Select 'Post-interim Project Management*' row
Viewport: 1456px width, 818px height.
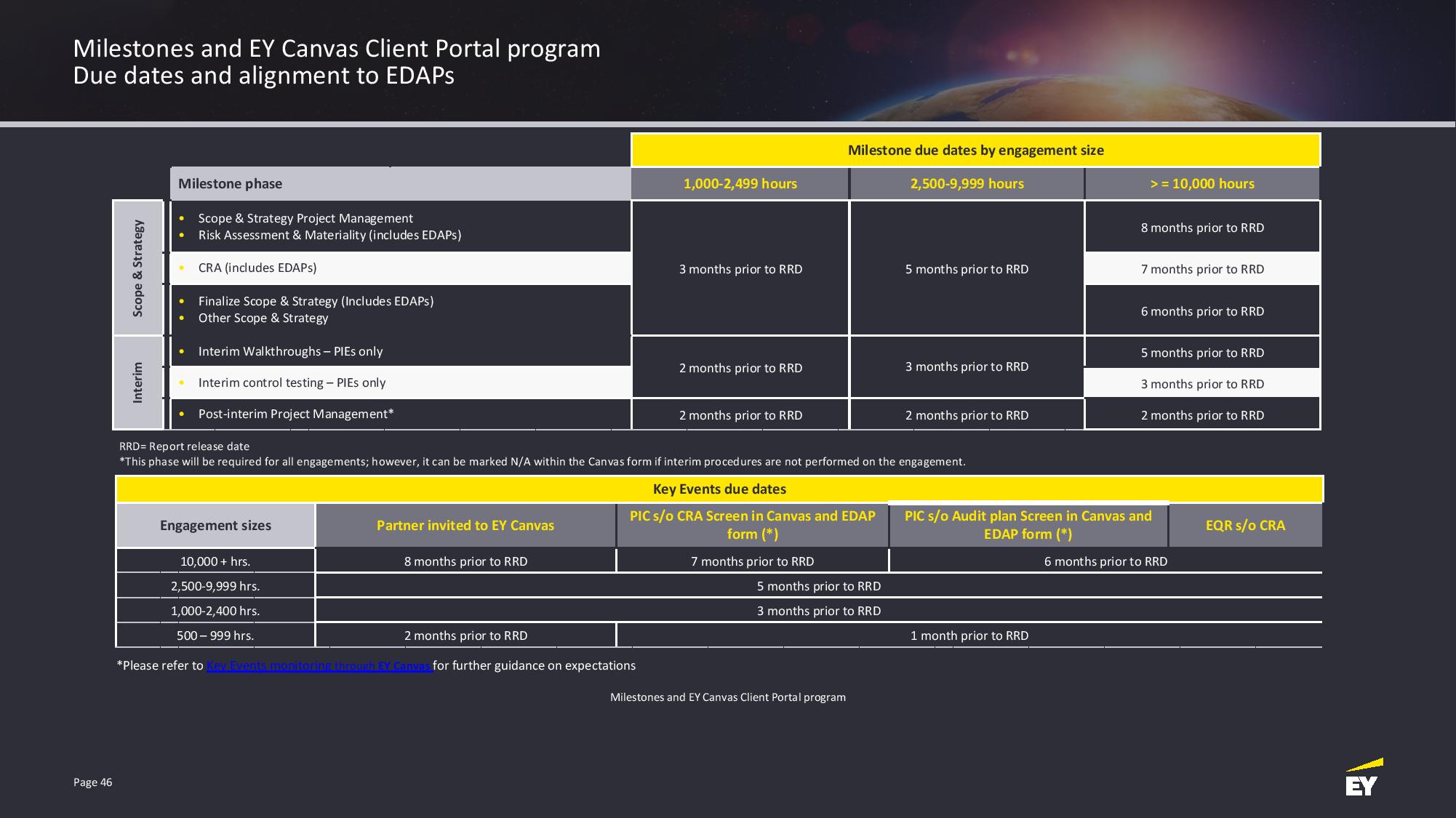coord(400,414)
